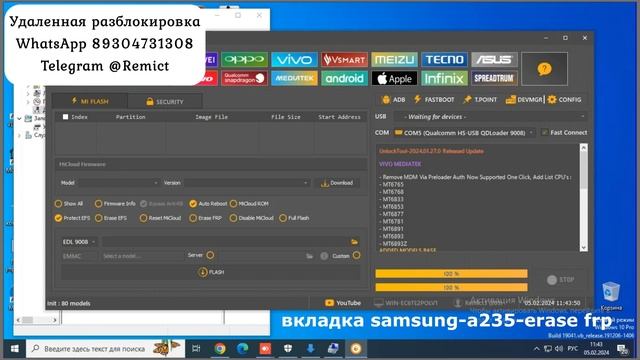Toggle the Index select-all checkbox
This screenshot has height=360, width=640.
click(x=65, y=117)
